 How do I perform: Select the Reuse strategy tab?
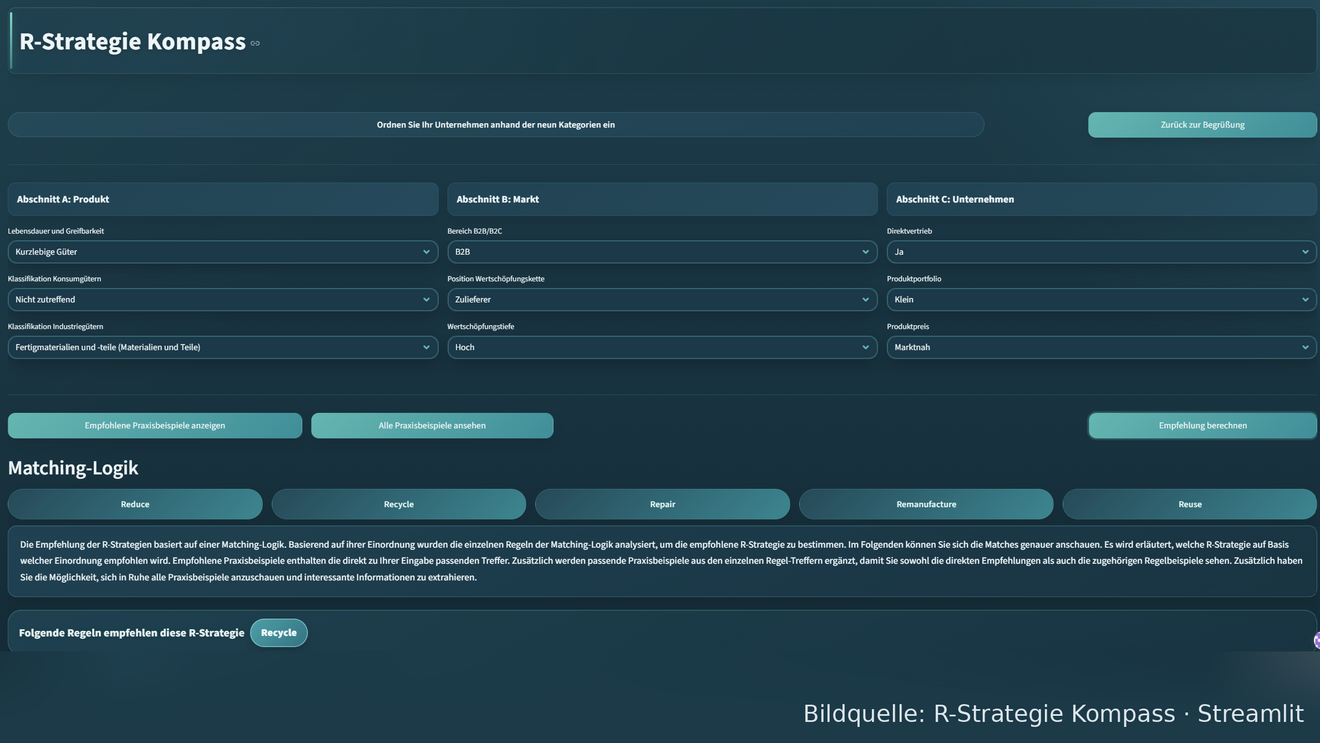tap(1190, 504)
